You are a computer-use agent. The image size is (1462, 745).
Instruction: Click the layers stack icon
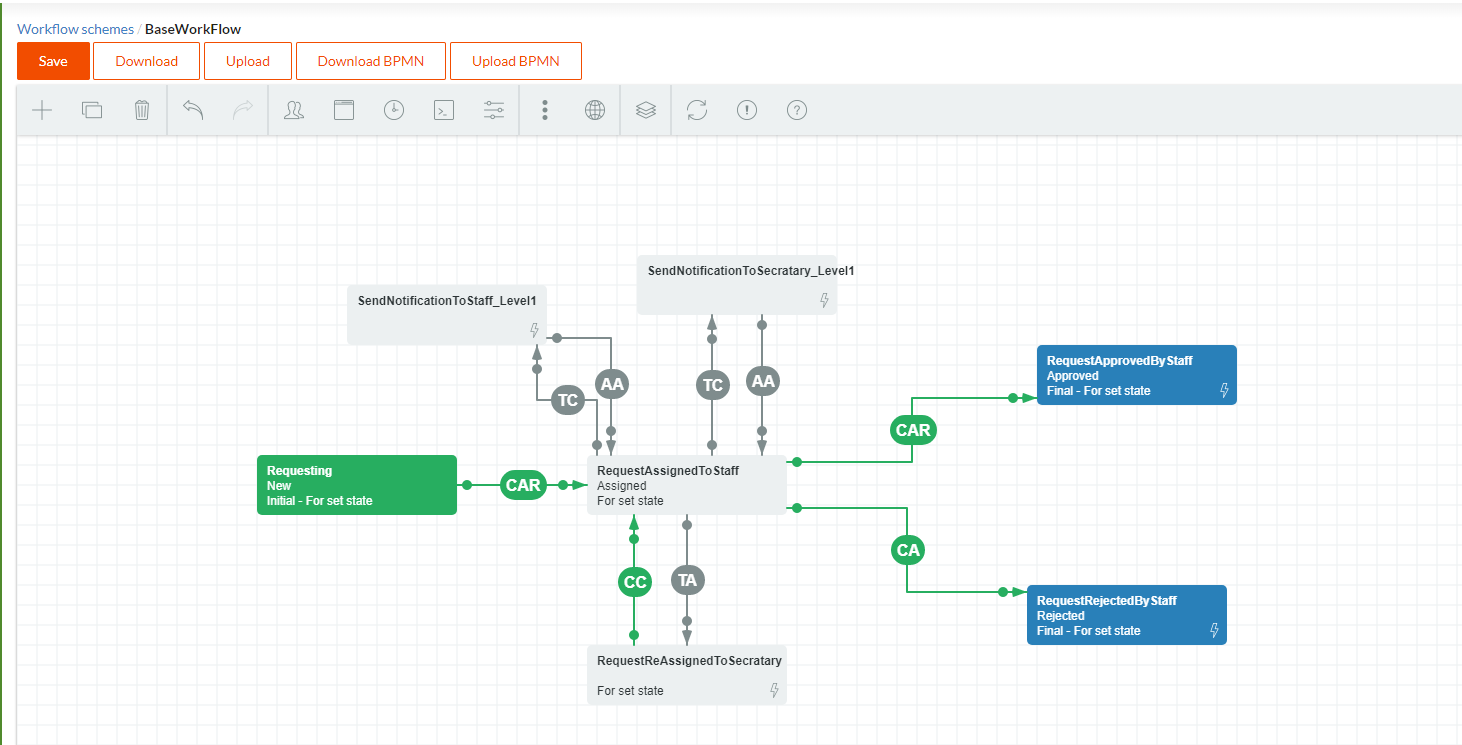tap(646, 110)
